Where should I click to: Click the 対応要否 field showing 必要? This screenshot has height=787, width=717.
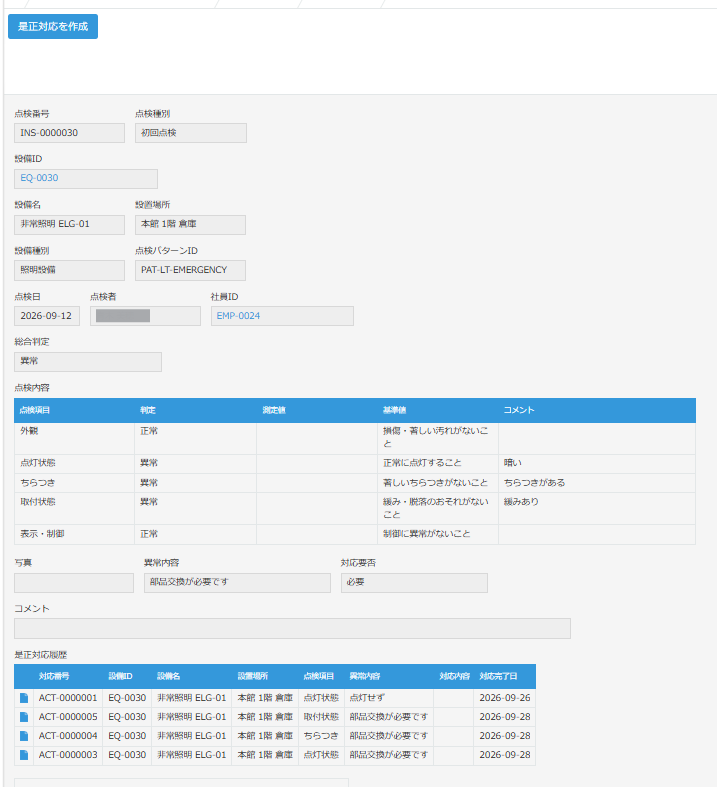point(414,583)
